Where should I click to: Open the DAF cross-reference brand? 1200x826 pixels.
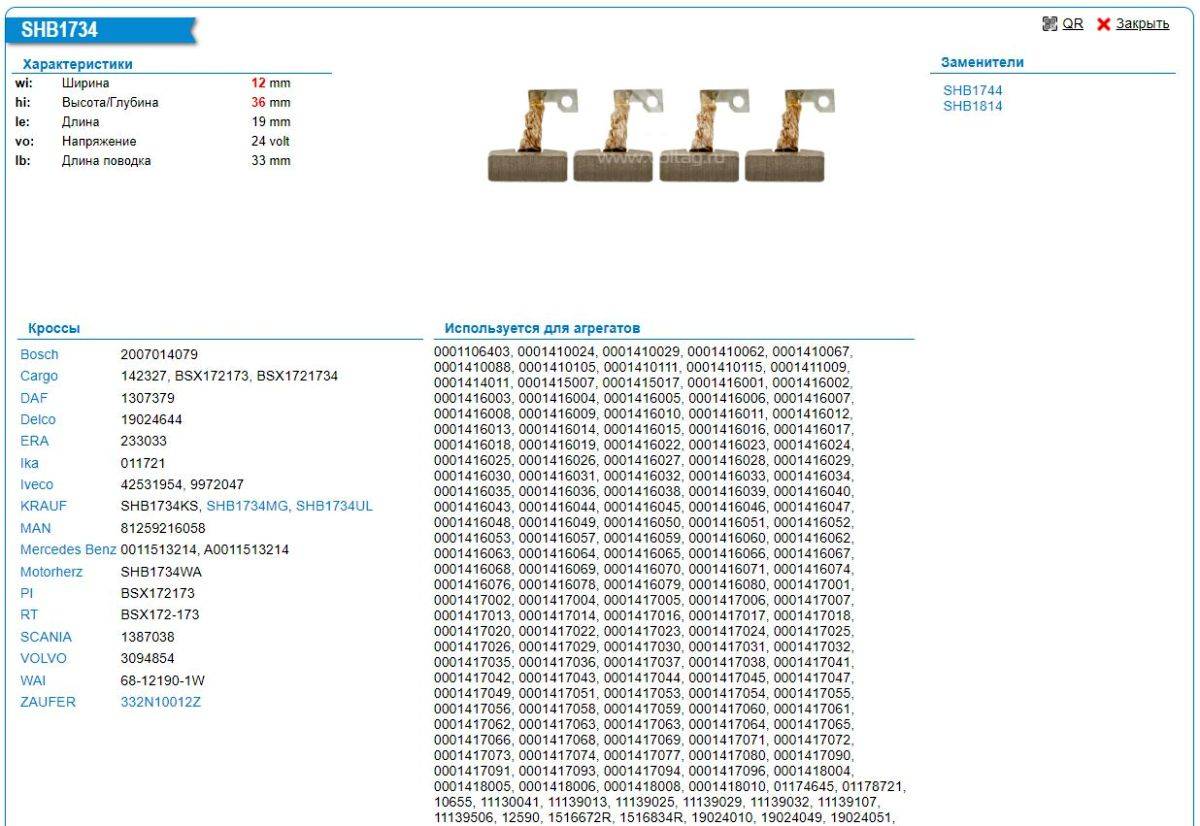coord(34,398)
